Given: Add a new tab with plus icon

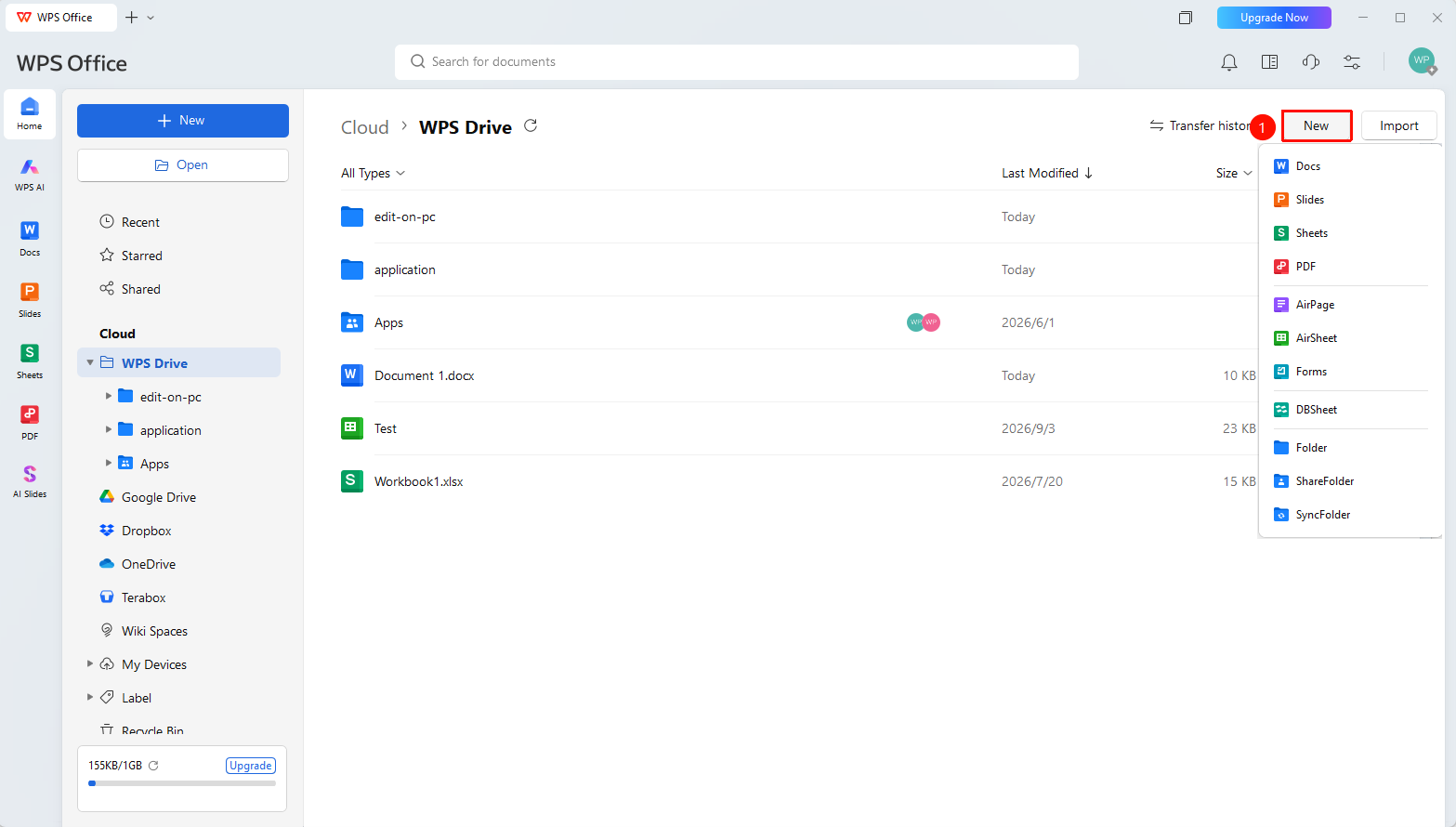Looking at the screenshot, I should point(131,18).
